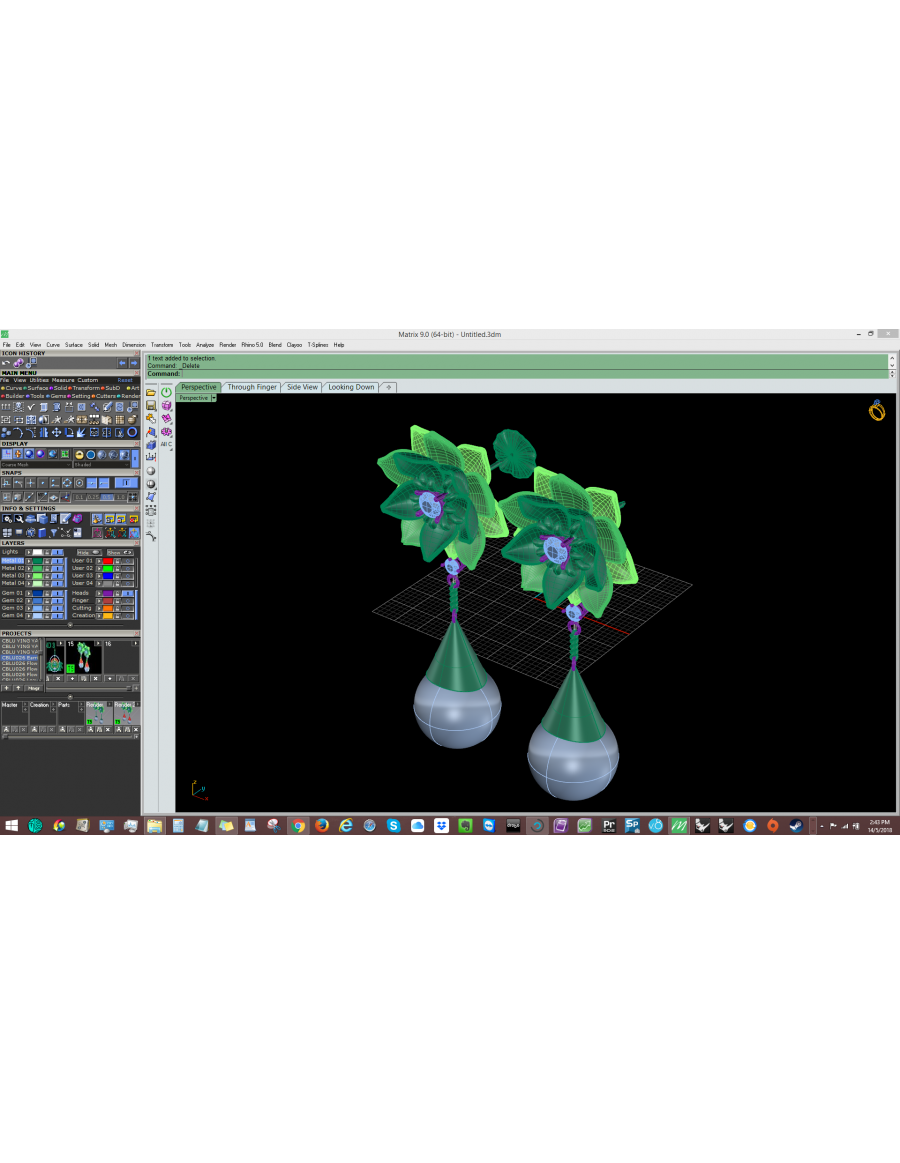Viewport: 900px width, 1163px height.
Task: Select the solid blue circle display mode
Action: pos(91,455)
